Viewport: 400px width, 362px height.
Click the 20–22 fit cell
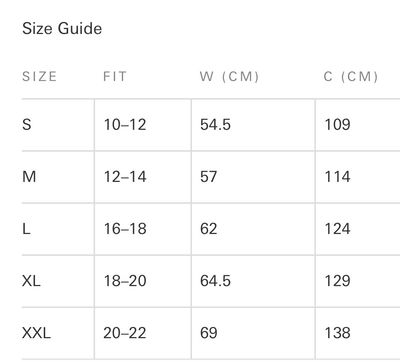[125, 333]
